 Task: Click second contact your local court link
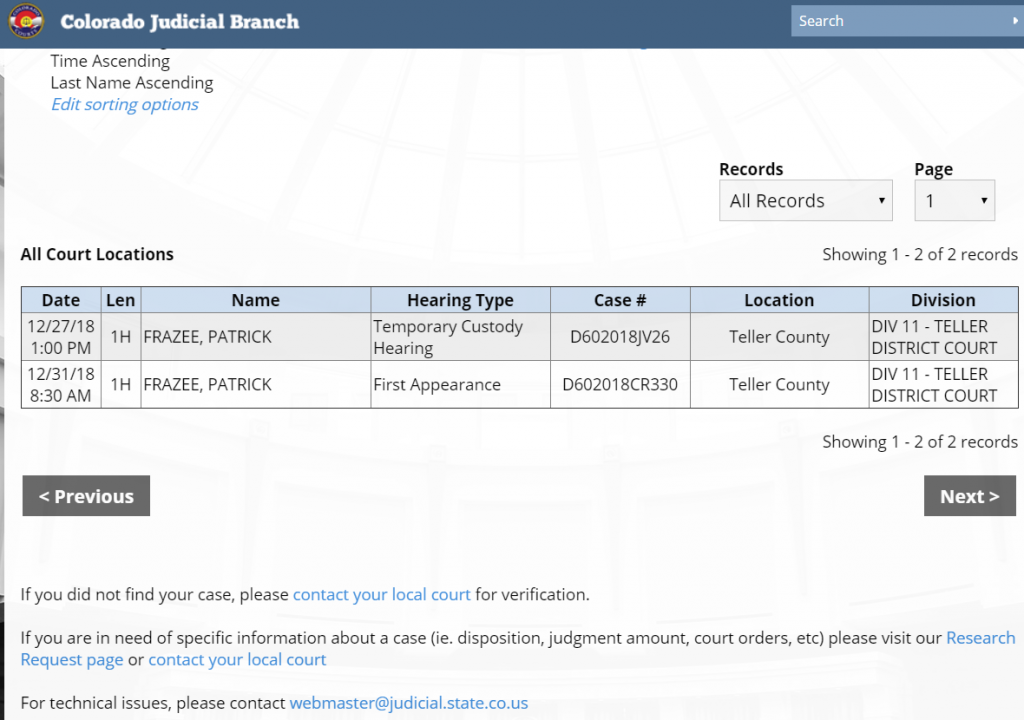pyautogui.click(x=237, y=660)
